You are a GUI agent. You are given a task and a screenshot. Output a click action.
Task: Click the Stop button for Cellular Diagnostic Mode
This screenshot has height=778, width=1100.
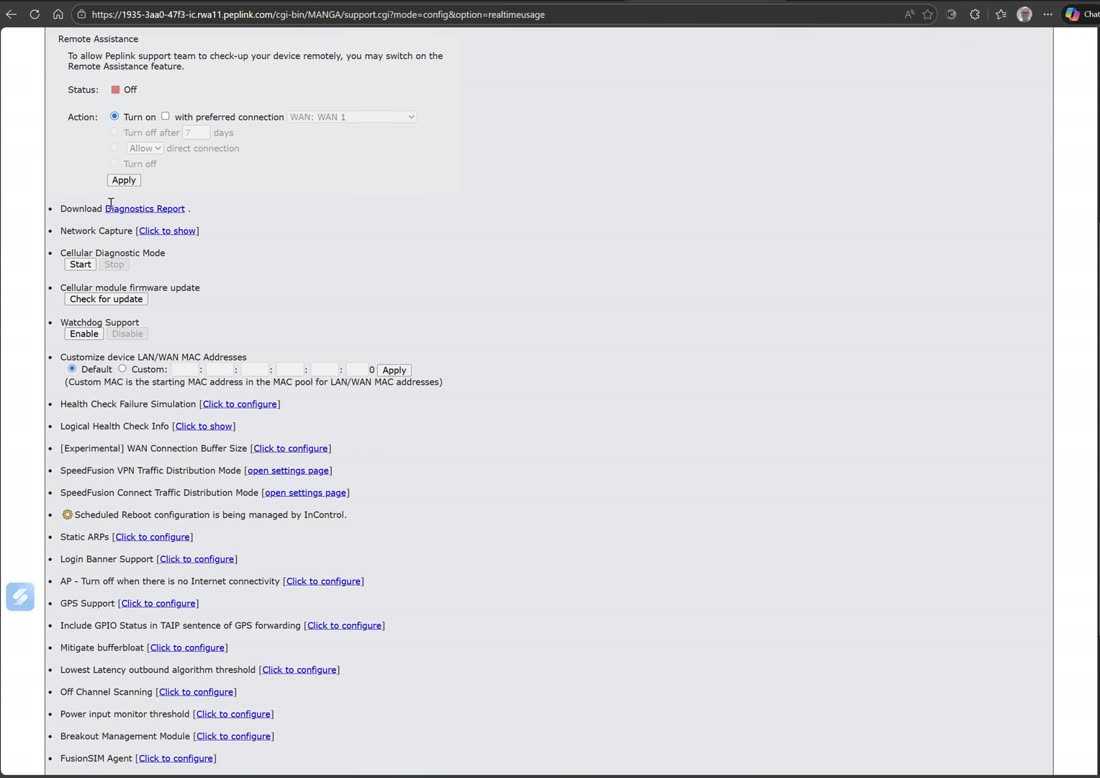[x=114, y=264]
